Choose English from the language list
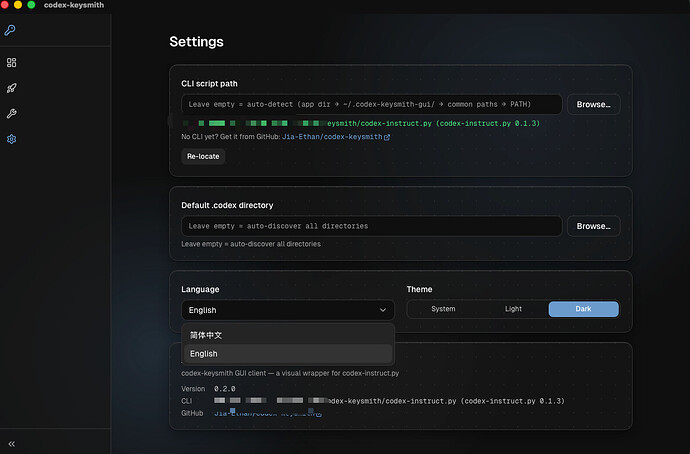The height and width of the screenshot is (454, 690). [x=288, y=354]
